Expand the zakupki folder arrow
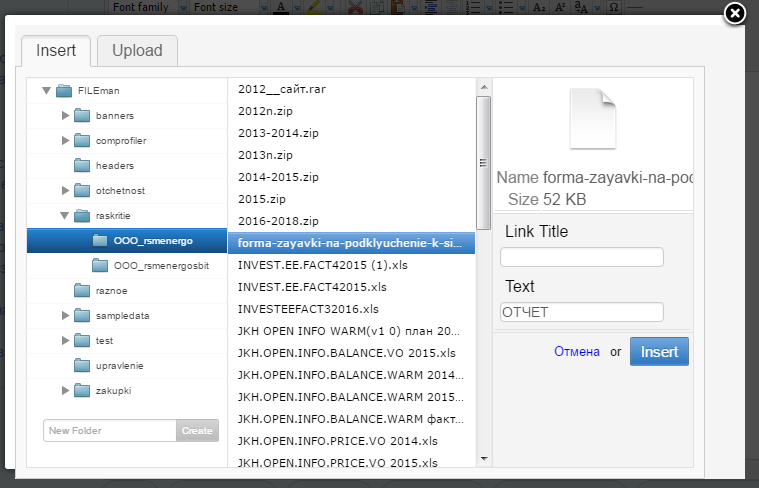The image size is (759, 488). pyautogui.click(x=65, y=390)
